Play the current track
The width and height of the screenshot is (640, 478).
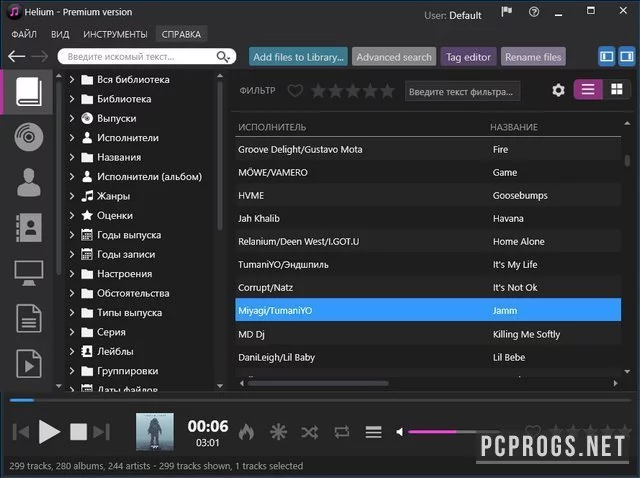(49, 431)
